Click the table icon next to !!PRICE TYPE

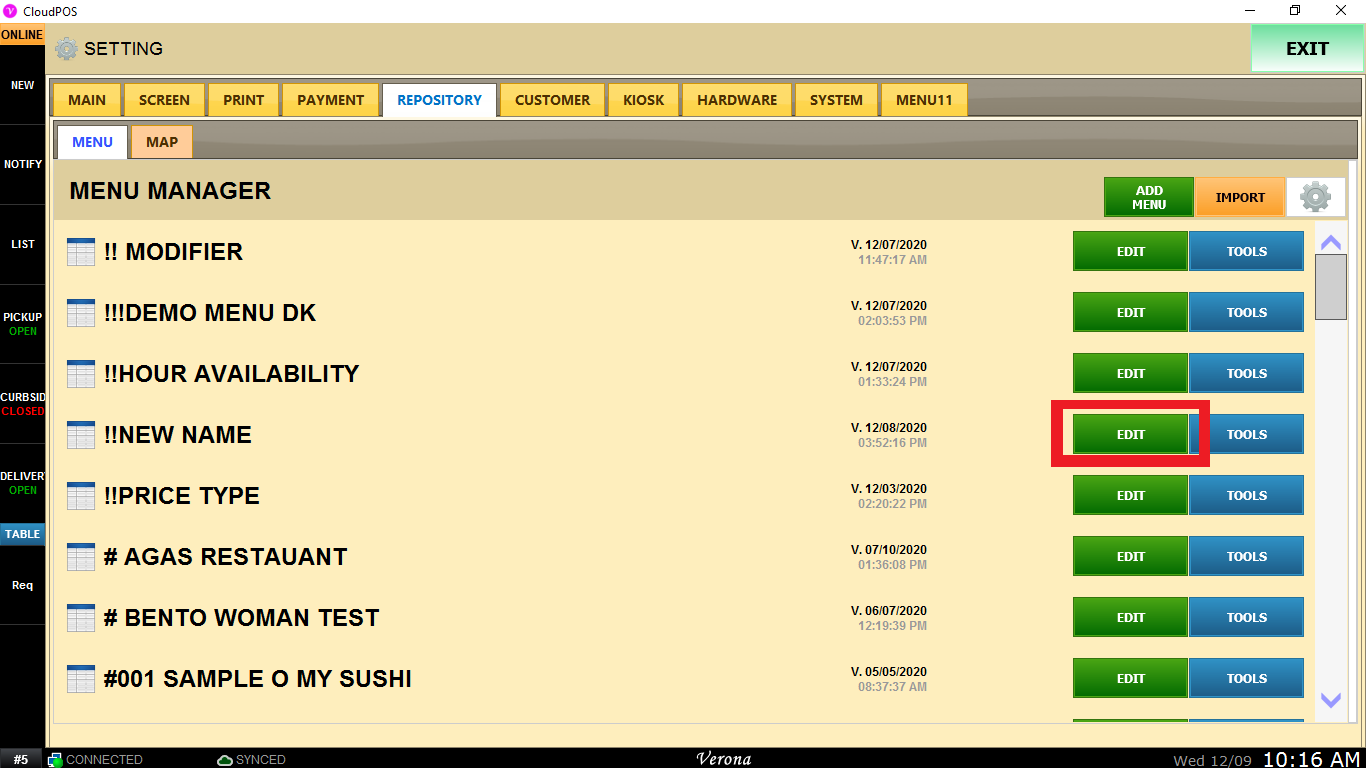tap(81, 496)
